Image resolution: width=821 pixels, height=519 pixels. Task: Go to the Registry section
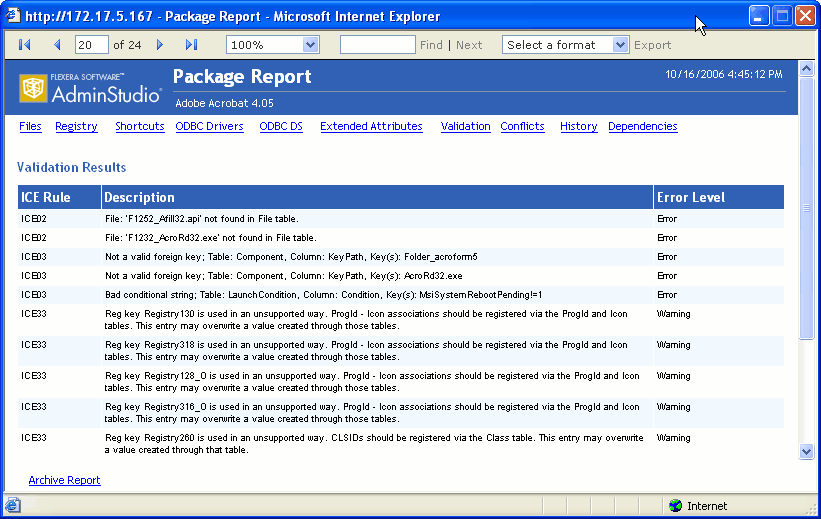76,127
